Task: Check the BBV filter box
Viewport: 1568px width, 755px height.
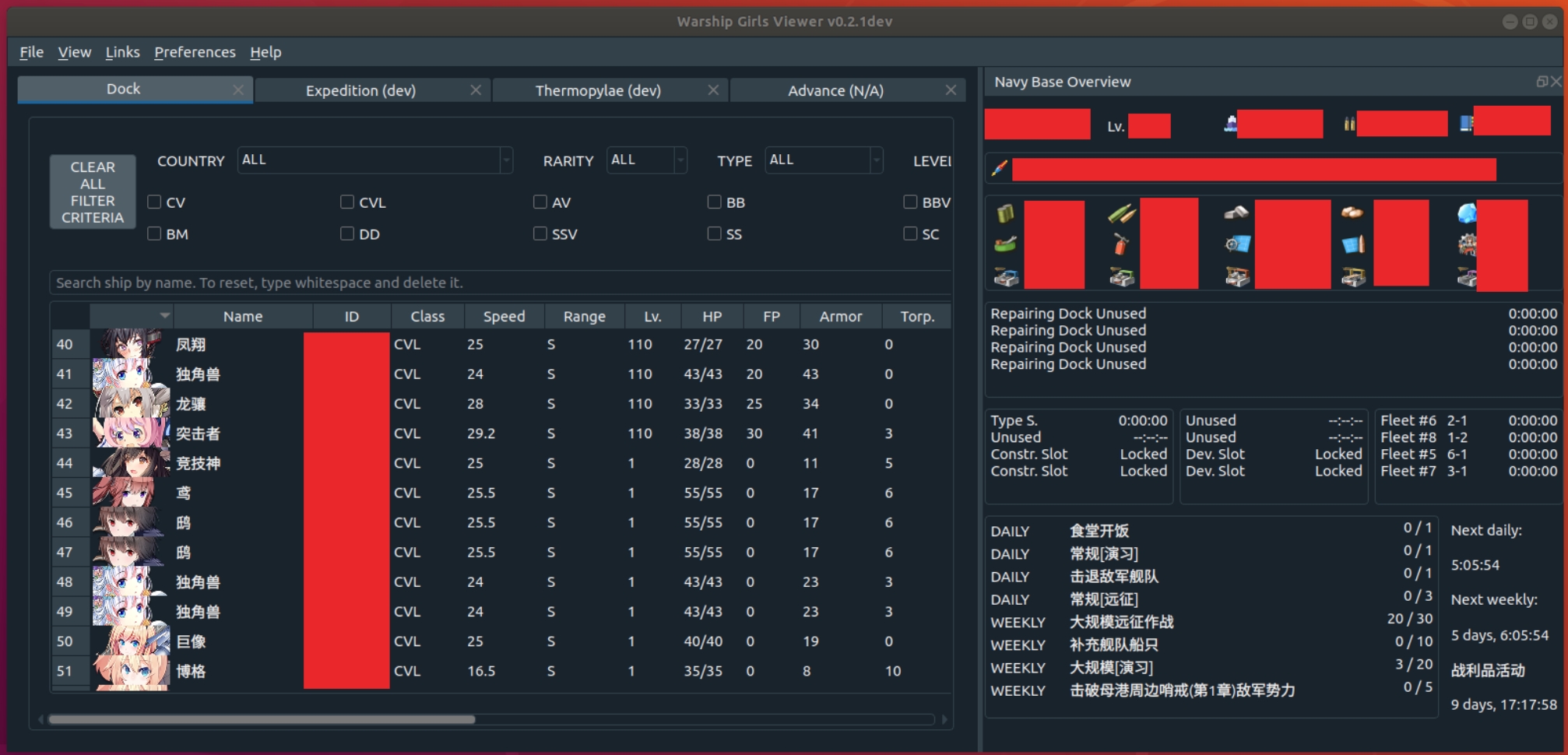Action: tap(910, 202)
